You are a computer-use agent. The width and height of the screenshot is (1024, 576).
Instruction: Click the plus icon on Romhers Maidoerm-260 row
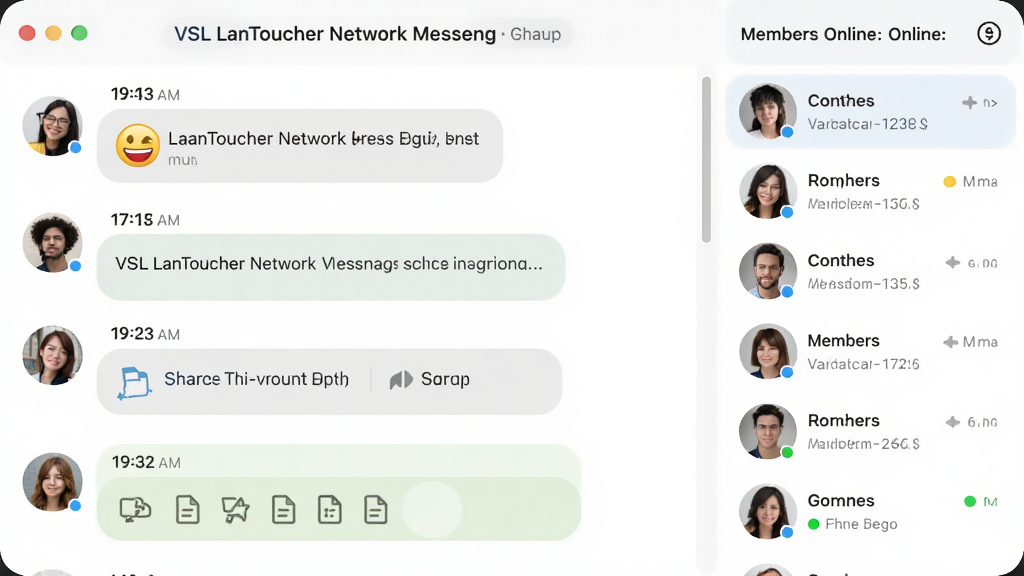click(x=953, y=422)
